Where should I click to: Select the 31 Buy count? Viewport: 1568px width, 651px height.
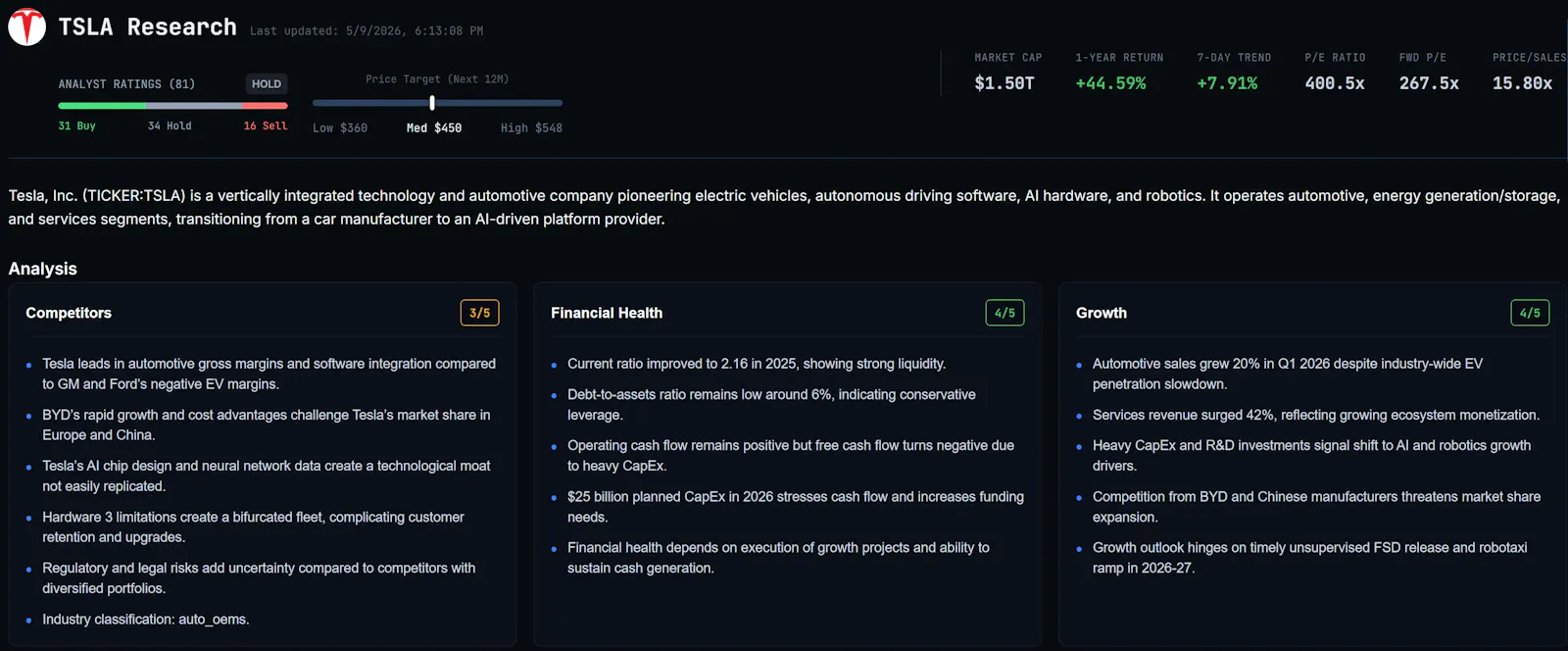tap(76, 126)
